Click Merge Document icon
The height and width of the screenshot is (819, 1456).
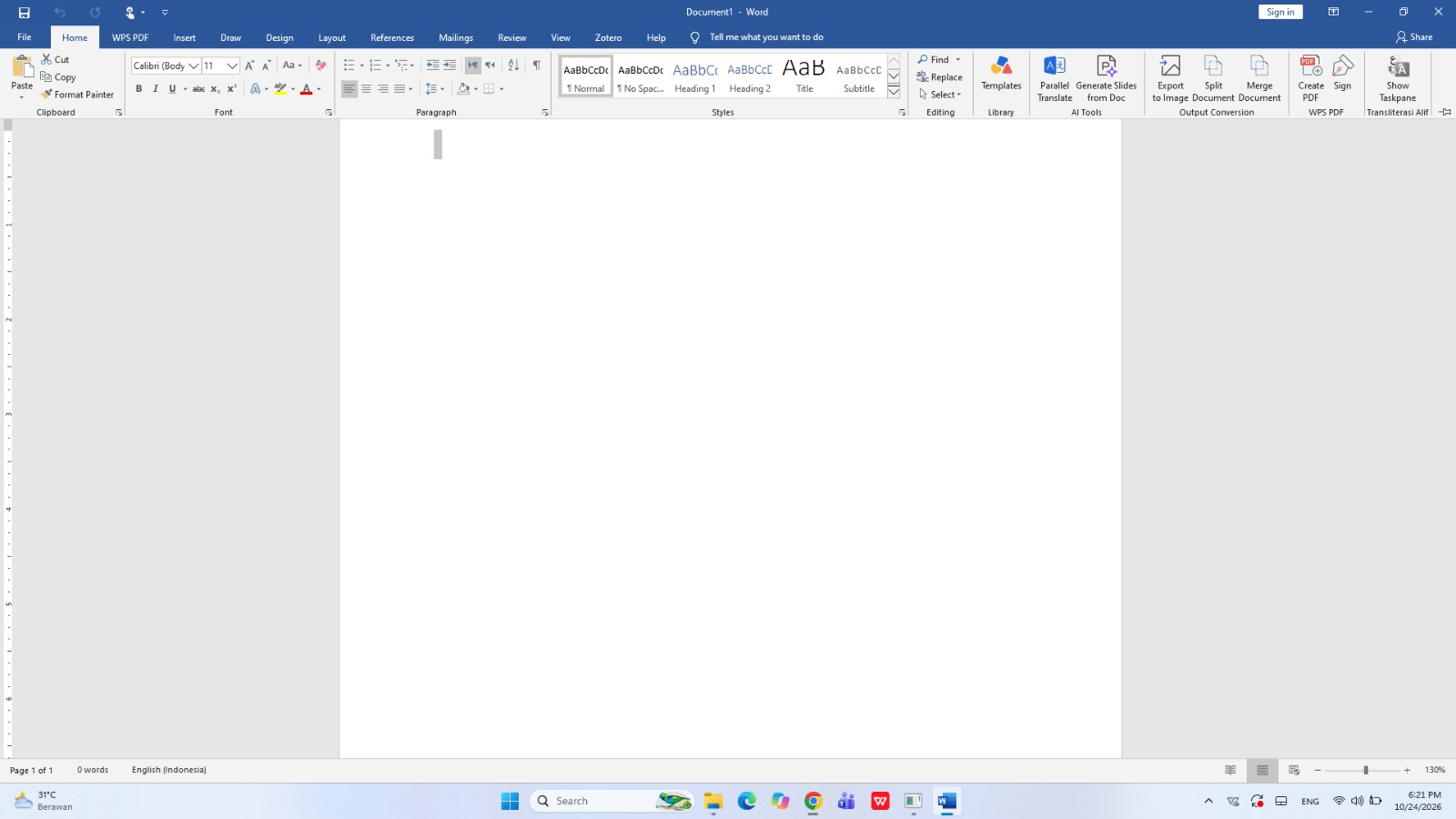pos(1259,78)
